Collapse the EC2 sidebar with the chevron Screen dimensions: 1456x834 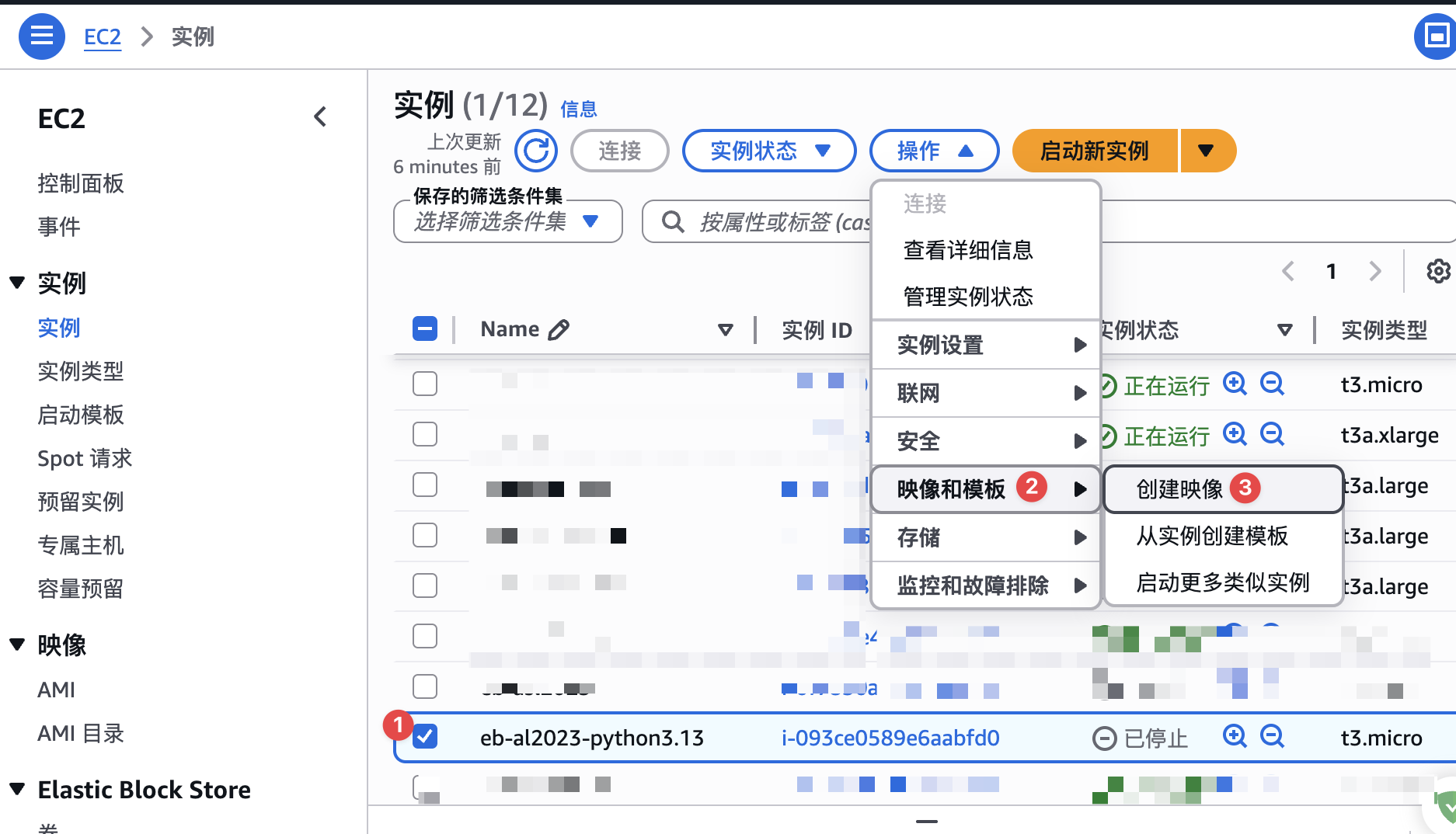320,117
